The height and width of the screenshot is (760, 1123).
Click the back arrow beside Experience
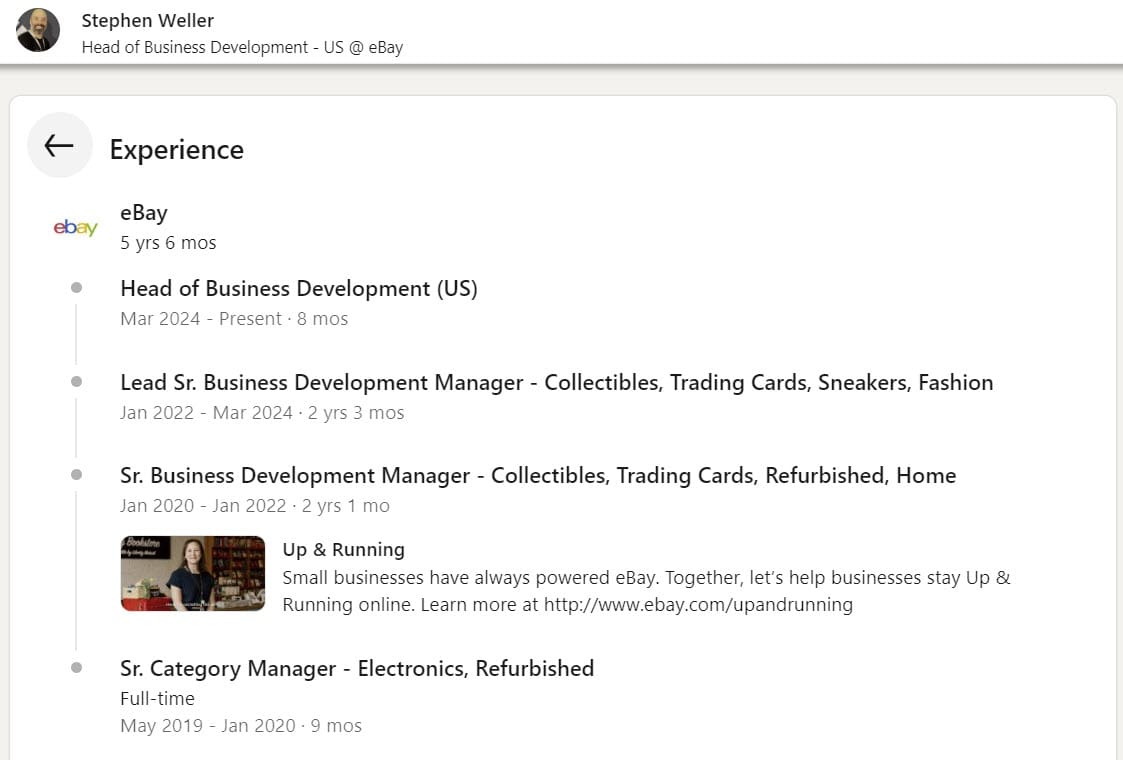point(59,145)
